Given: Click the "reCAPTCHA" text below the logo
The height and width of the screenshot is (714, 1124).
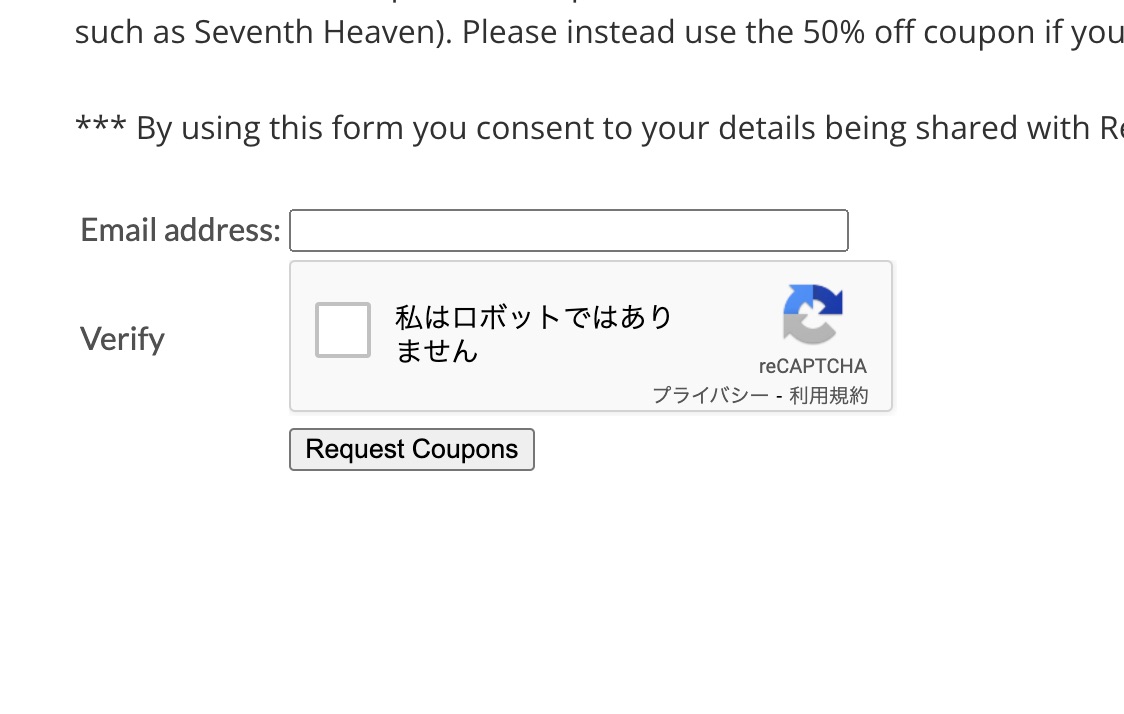Looking at the screenshot, I should (x=812, y=366).
